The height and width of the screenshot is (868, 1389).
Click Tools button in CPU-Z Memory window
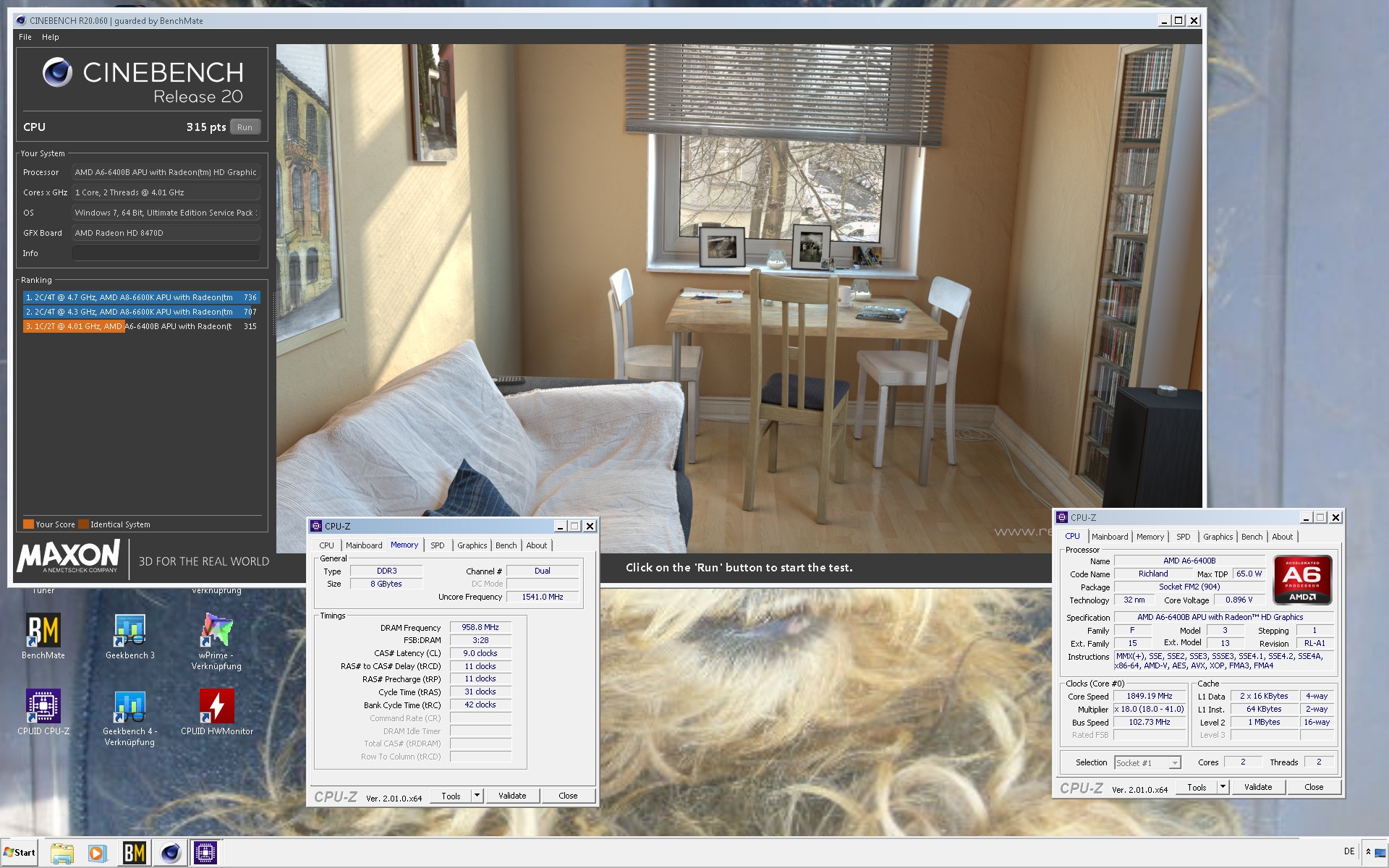pos(451,796)
